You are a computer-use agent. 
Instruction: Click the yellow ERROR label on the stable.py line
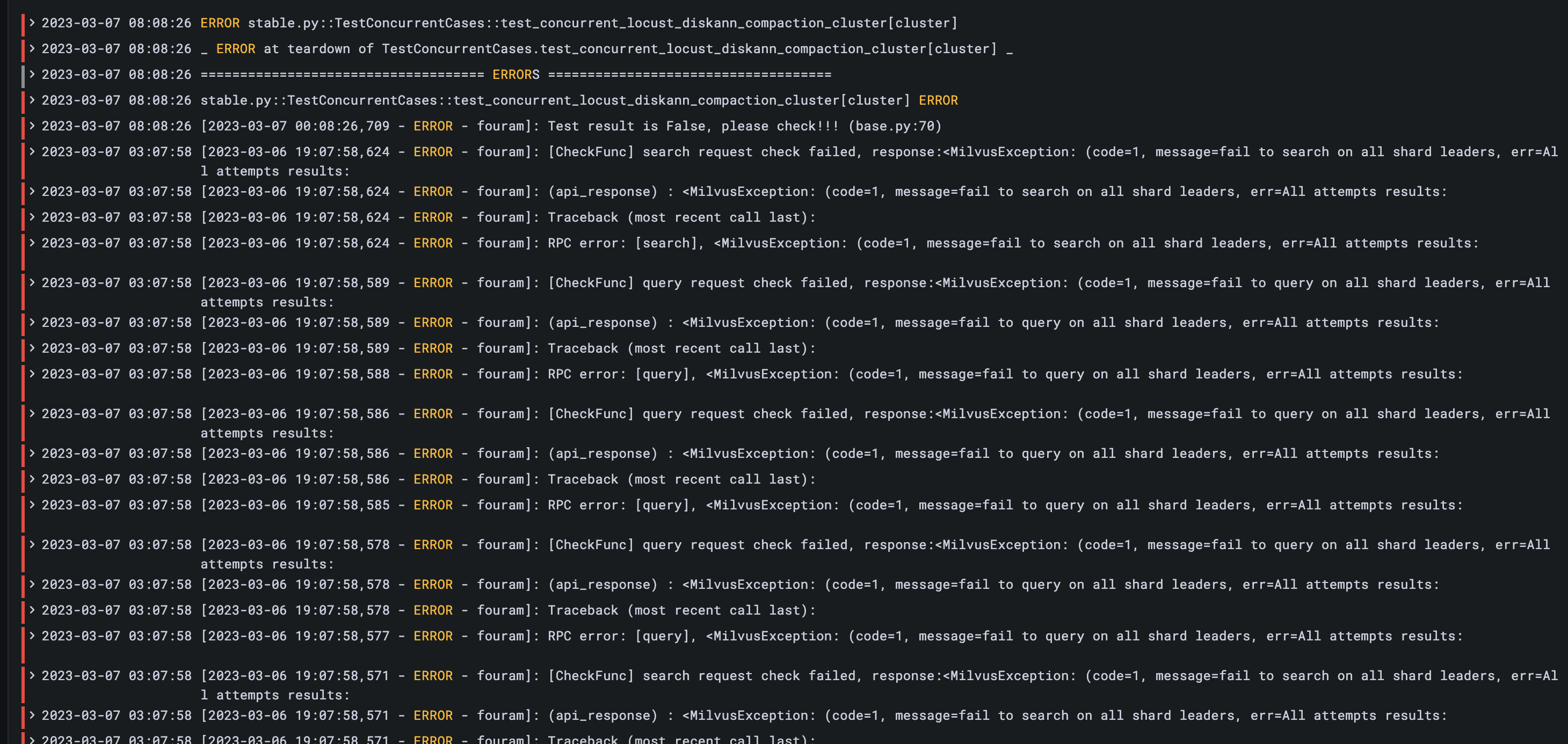220,23
